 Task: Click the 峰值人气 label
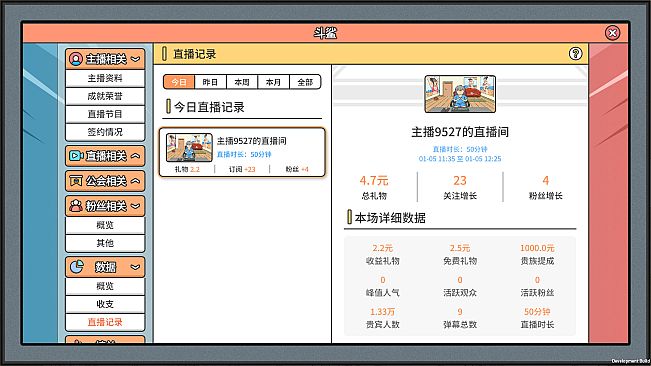[382, 293]
